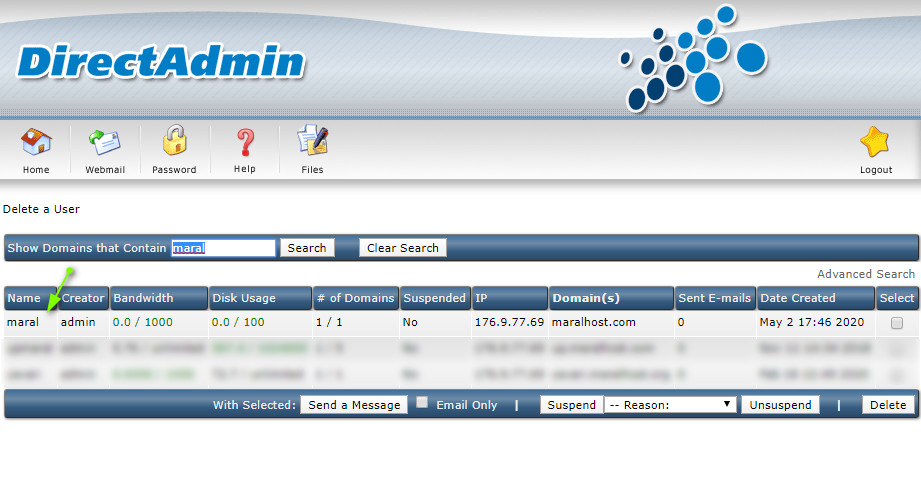
Task: Open the Password padlock icon
Action: [x=174, y=140]
